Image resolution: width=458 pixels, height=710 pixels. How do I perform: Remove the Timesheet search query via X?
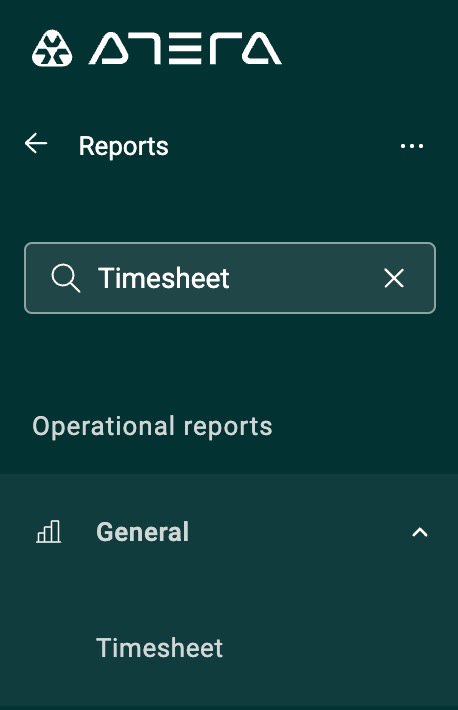pos(394,278)
